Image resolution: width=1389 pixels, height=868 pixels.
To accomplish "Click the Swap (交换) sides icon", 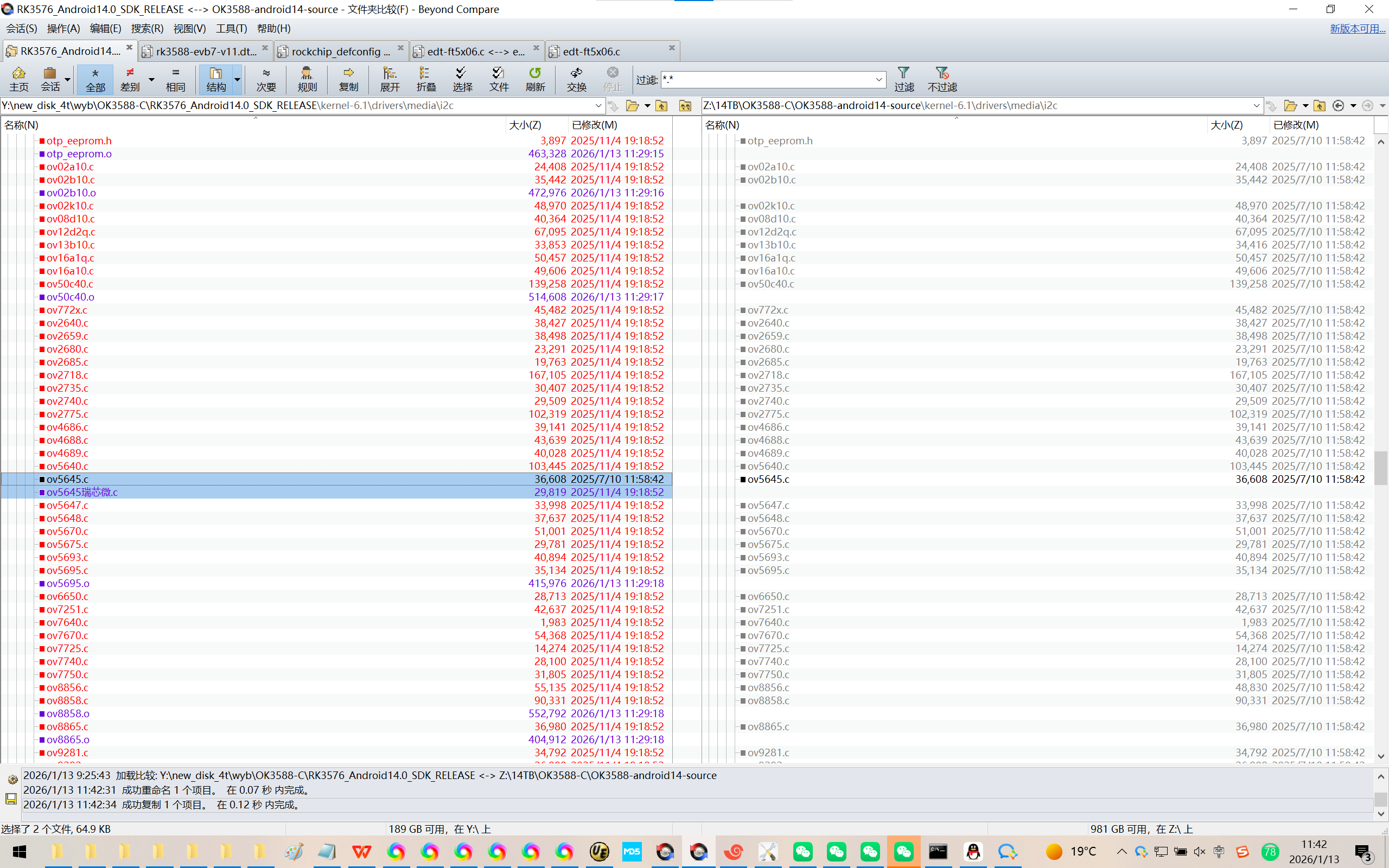I will 576,79.
